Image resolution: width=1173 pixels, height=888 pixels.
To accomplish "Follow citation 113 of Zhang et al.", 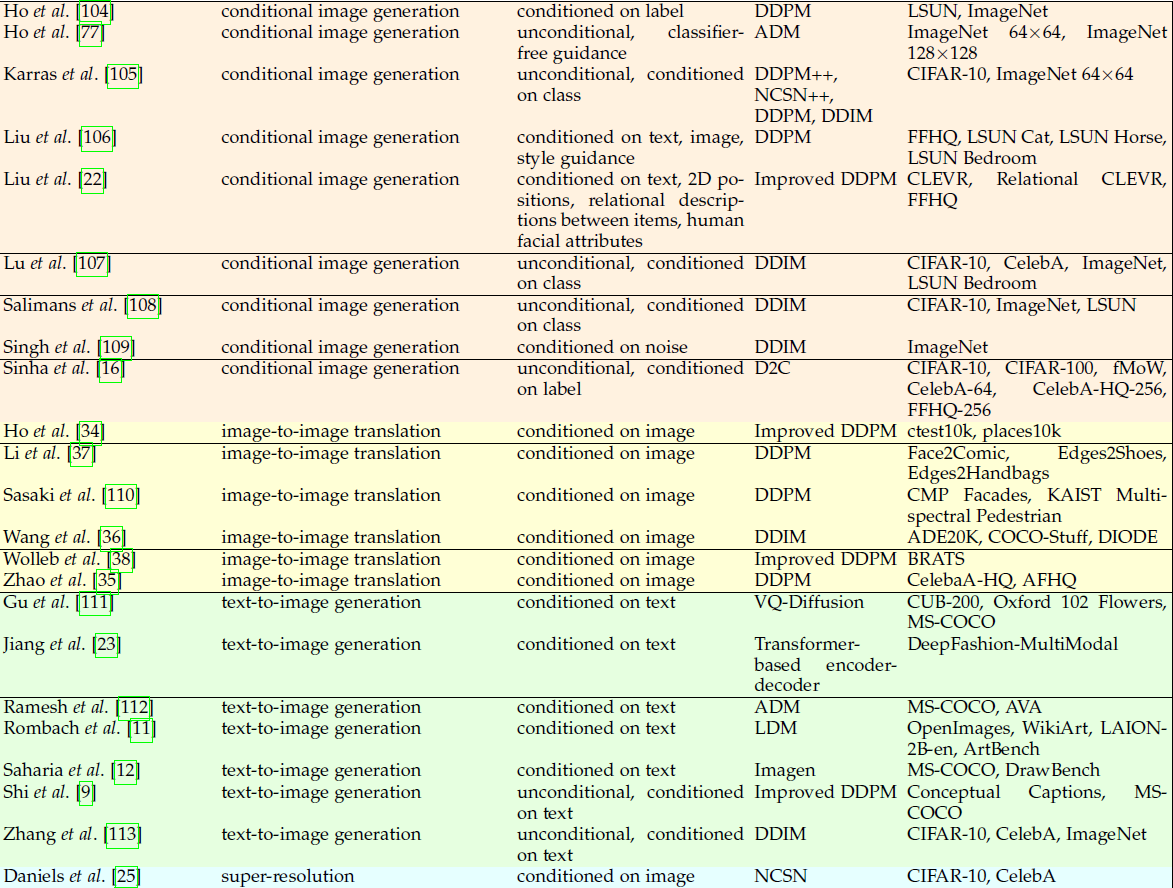I will [123, 834].
